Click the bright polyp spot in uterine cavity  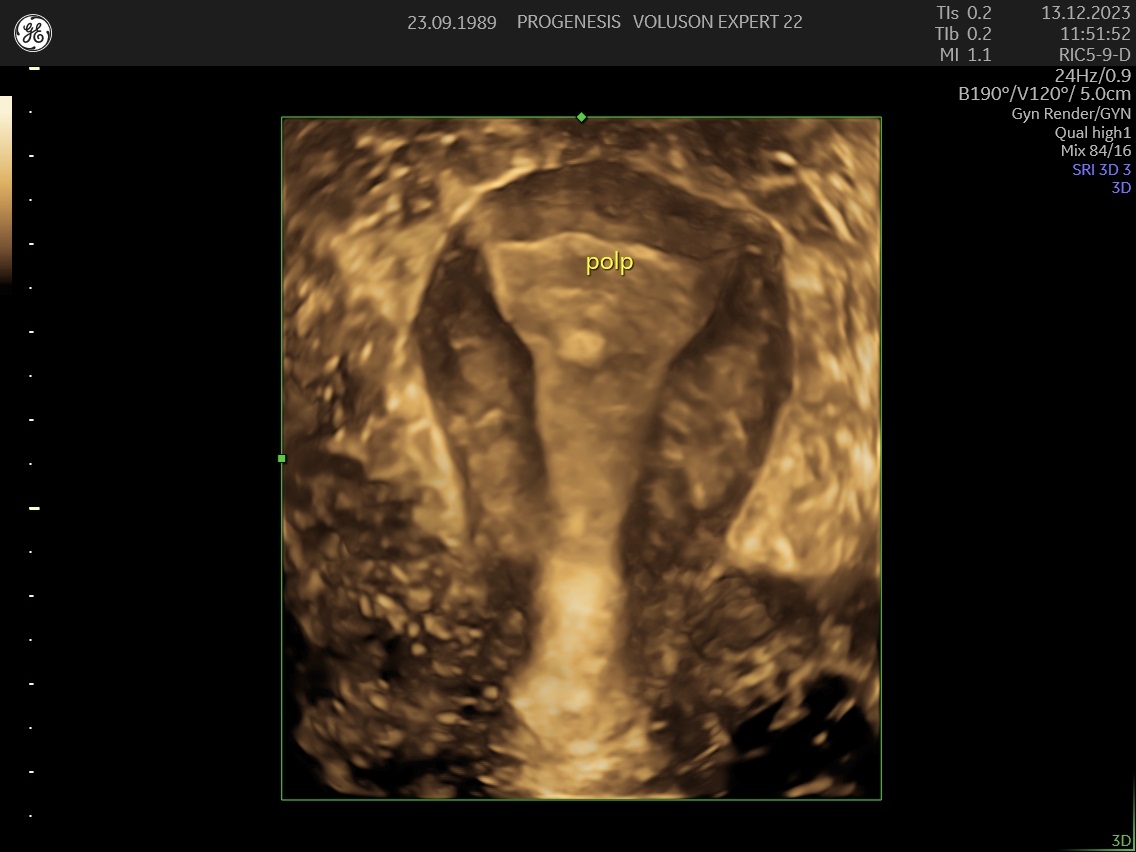(x=582, y=346)
